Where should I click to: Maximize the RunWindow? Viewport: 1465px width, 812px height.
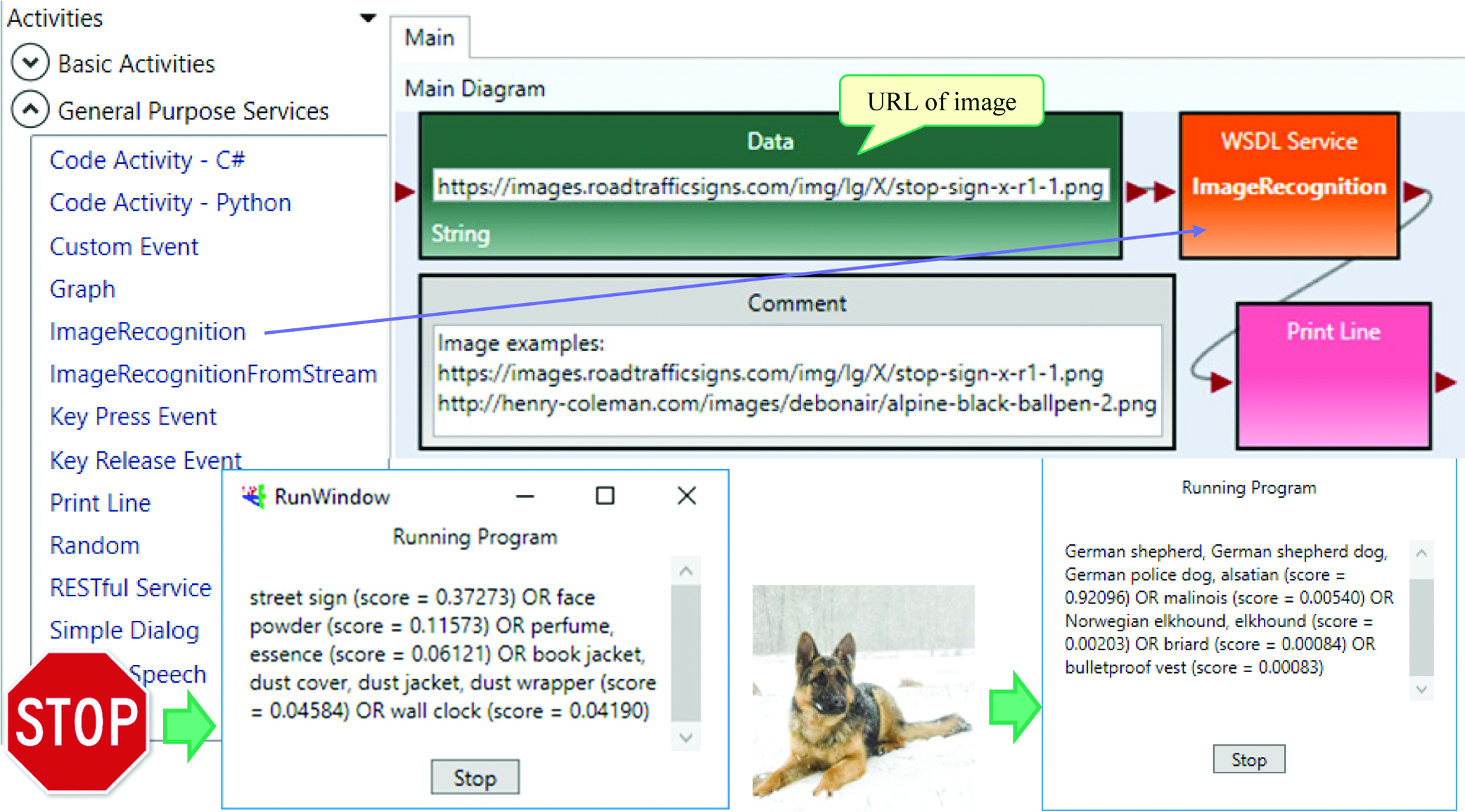pyautogui.click(x=605, y=496)
